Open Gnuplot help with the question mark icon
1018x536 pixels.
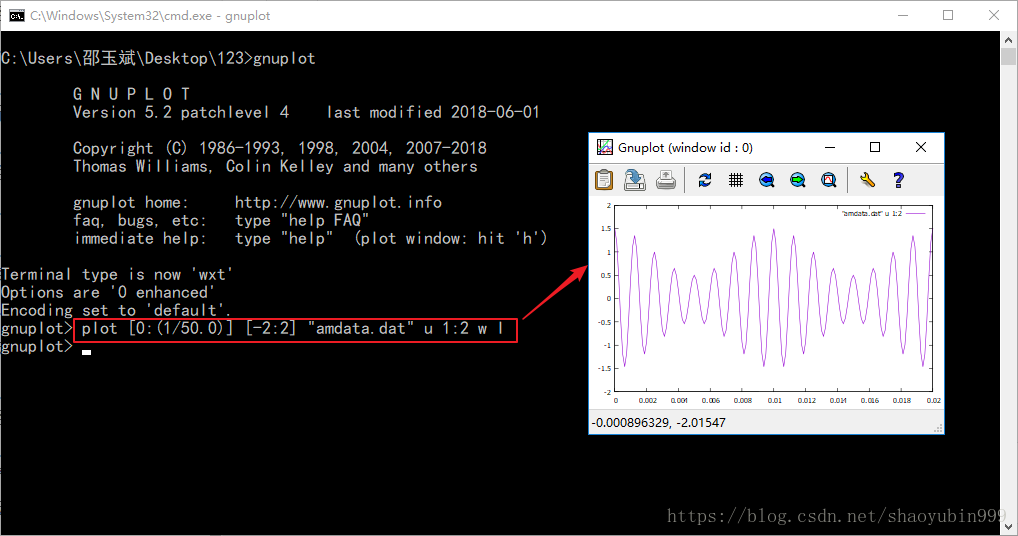click(899, 180)
